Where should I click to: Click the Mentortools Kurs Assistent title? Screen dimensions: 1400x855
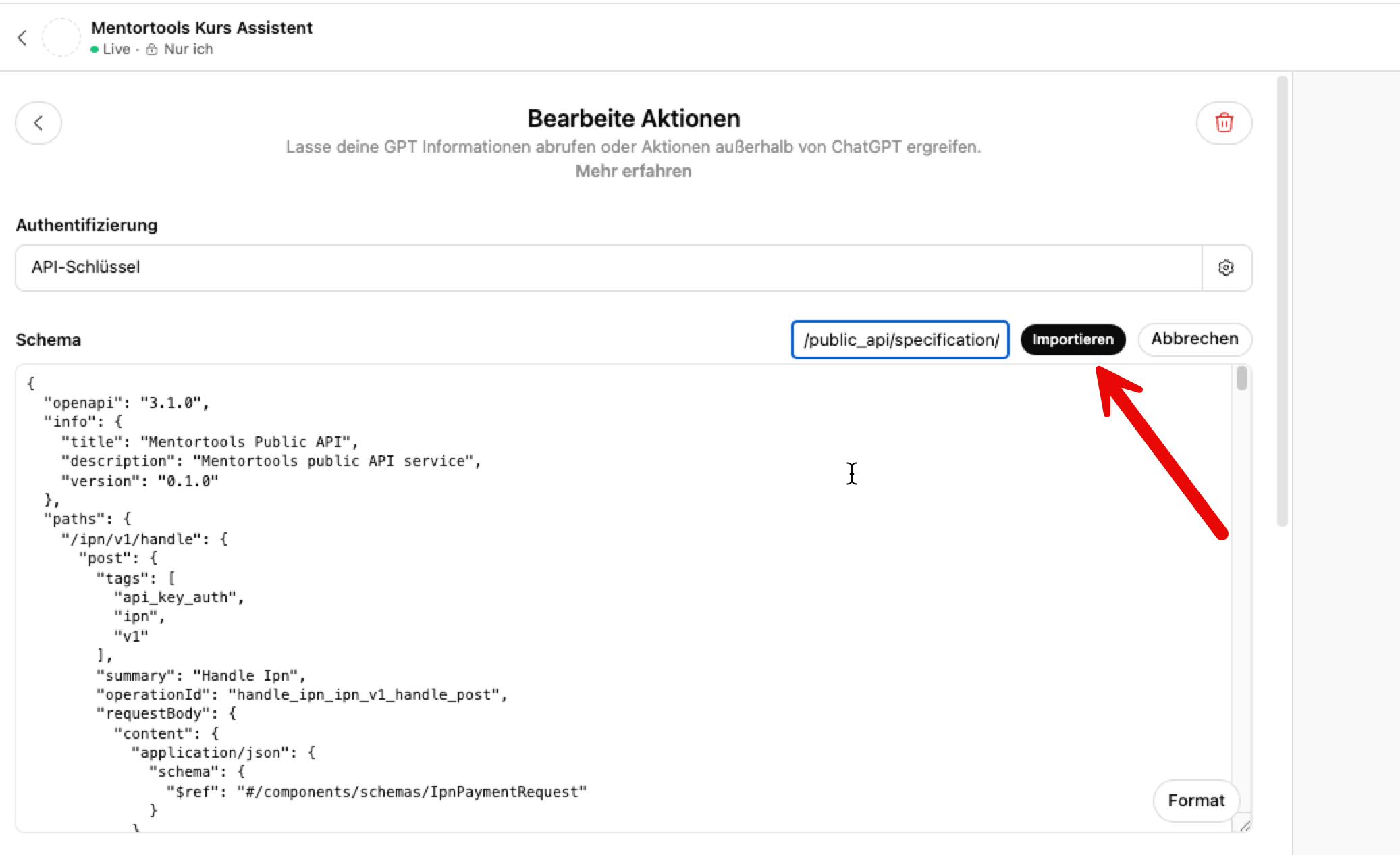201,28
